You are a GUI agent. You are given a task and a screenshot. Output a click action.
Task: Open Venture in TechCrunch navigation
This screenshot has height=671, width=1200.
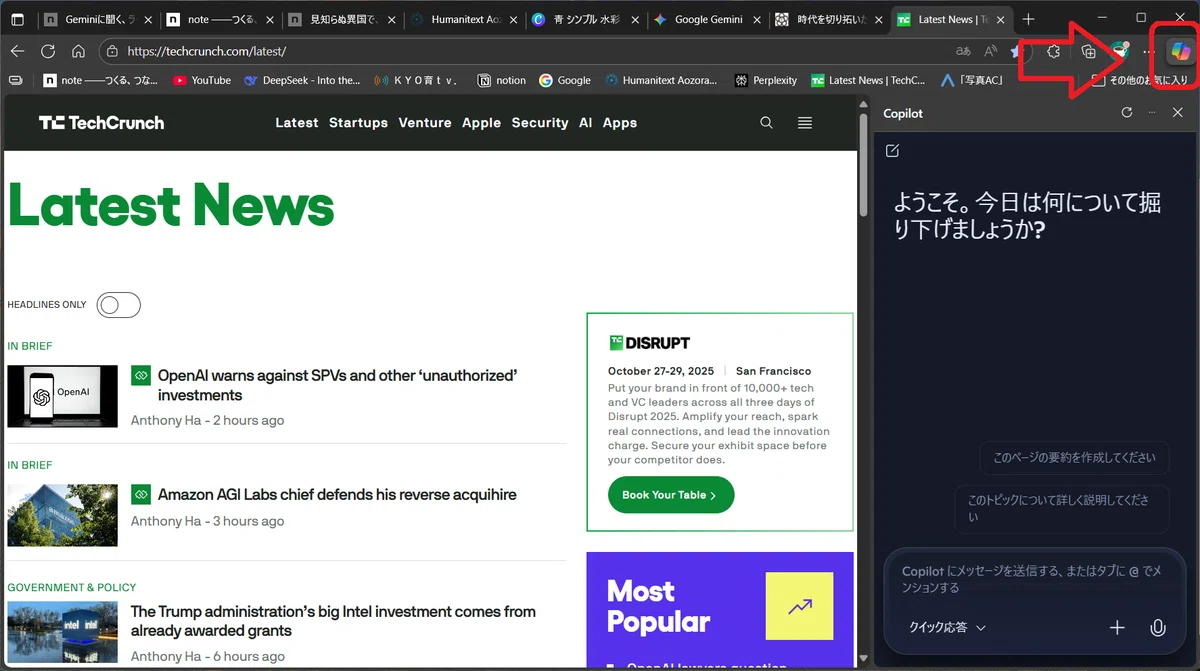(425, 123)
